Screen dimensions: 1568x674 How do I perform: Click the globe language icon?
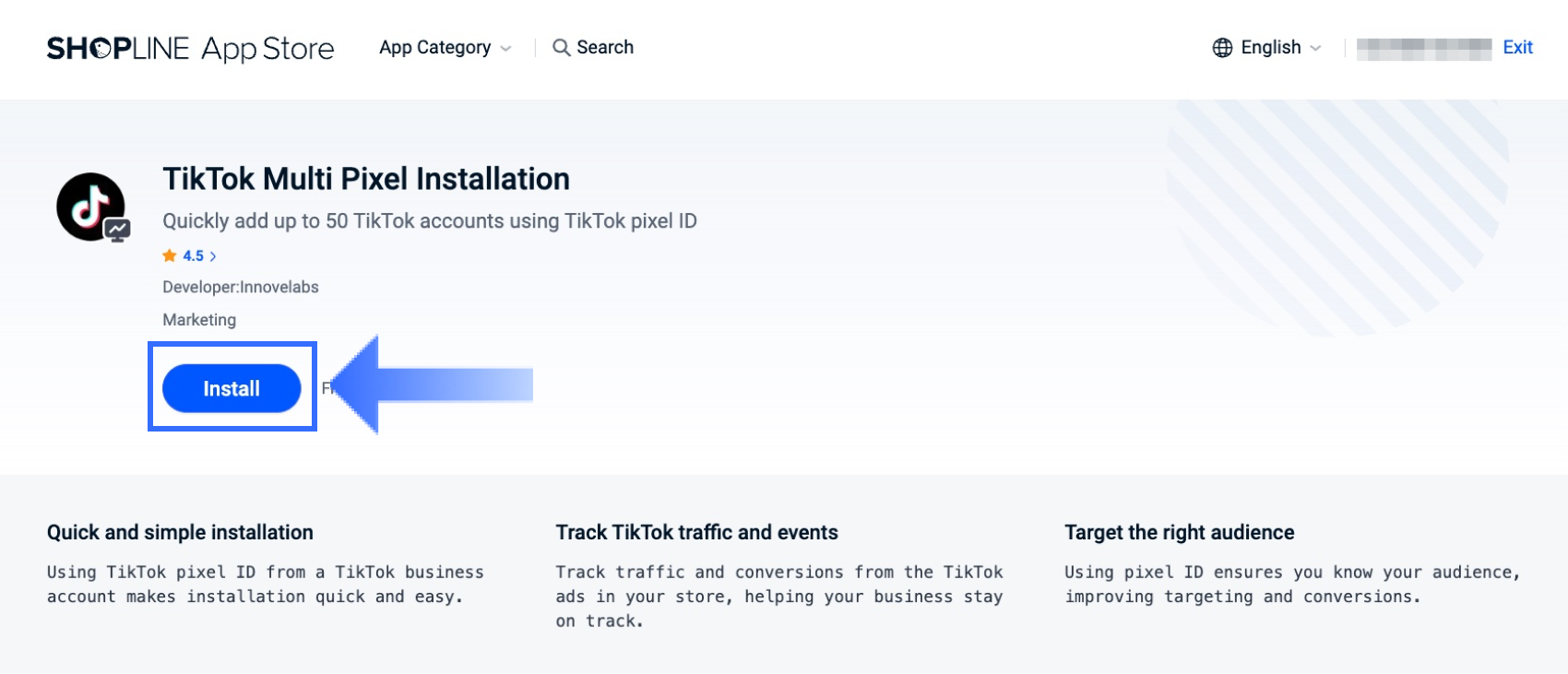[x=1222, y=48]
